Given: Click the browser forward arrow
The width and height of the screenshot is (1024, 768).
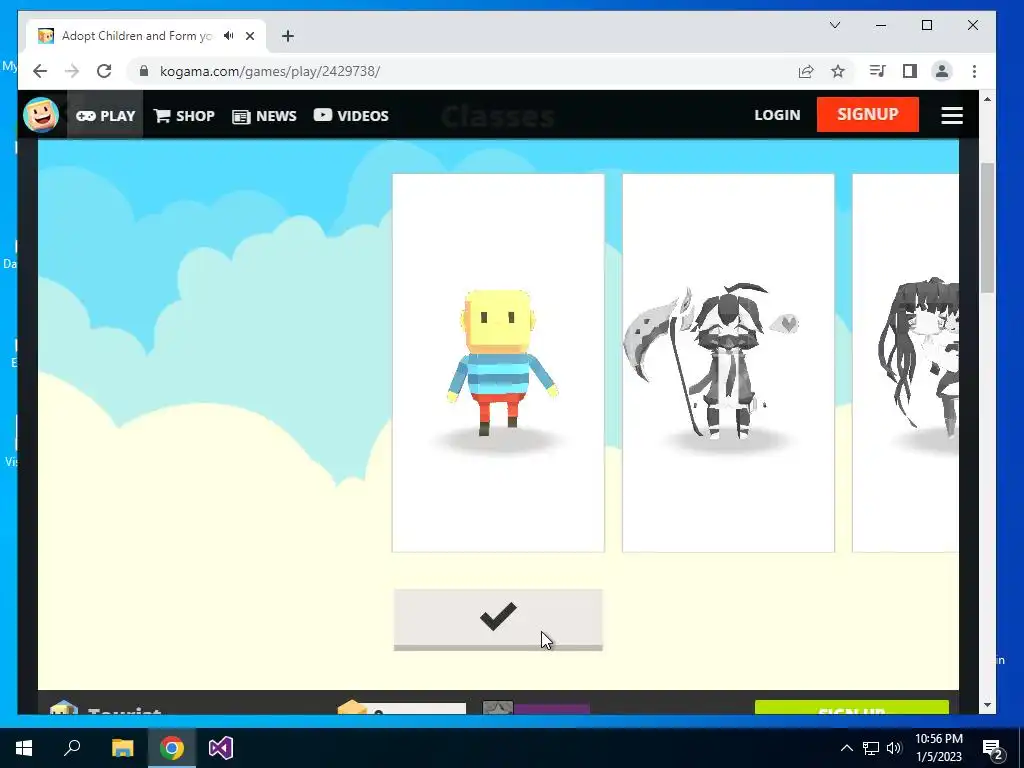Looking at the screenshot, I should [72, 71].
